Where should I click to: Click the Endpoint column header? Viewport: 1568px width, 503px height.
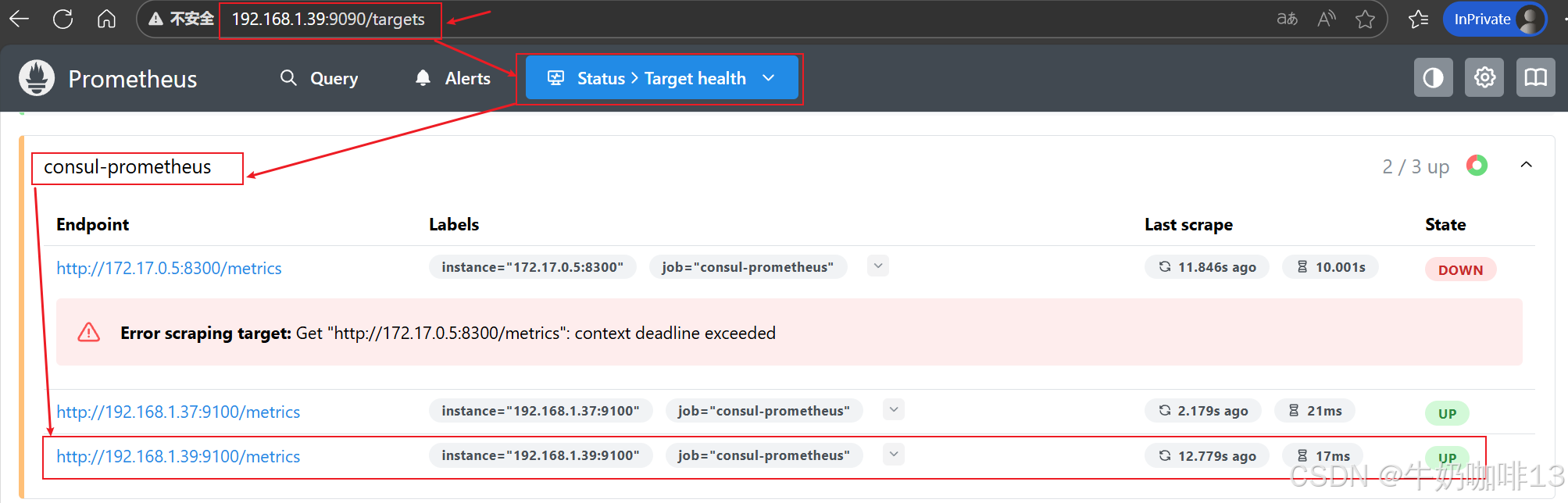click(93, 225)
